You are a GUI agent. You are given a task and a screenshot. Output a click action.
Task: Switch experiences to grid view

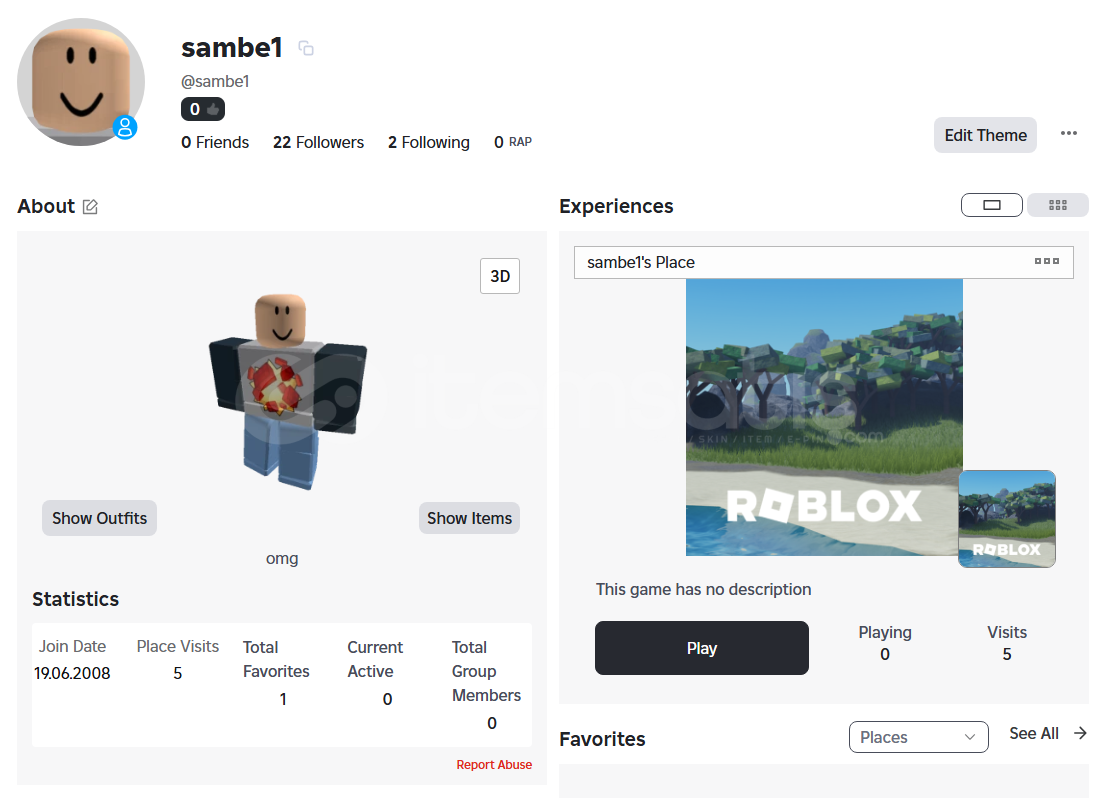point(1058,205)
